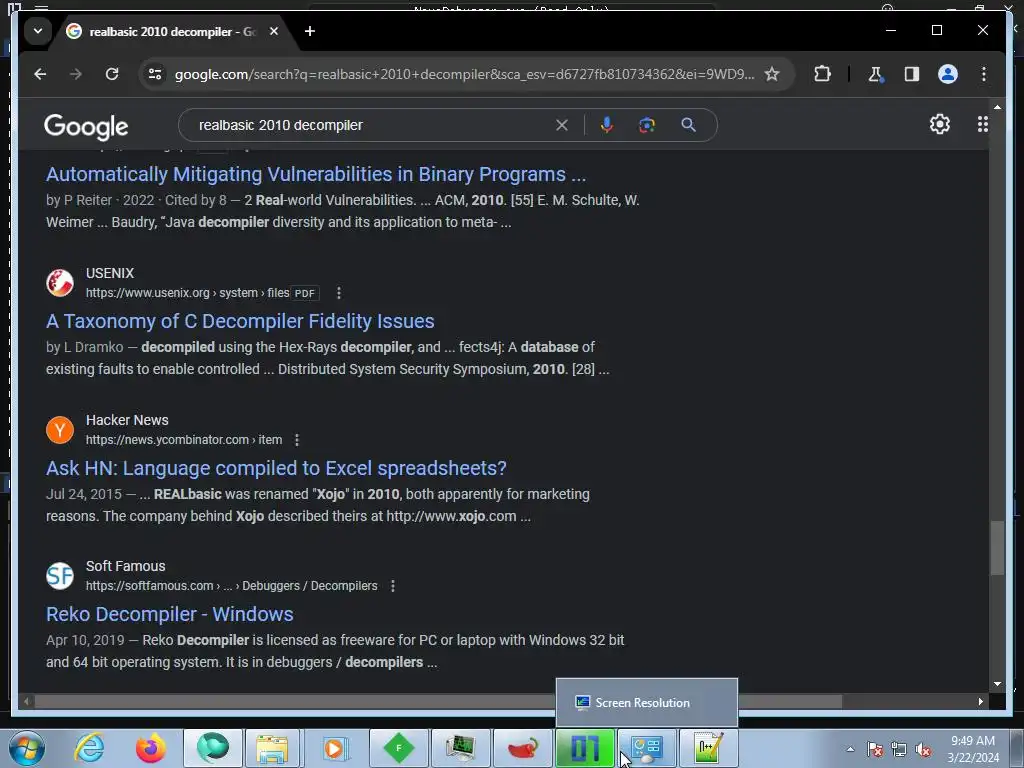Open the teal globe browser taskbar icon
This screenshot has height=768, width=1024.
pyautogui.click(x=213, y=748)
